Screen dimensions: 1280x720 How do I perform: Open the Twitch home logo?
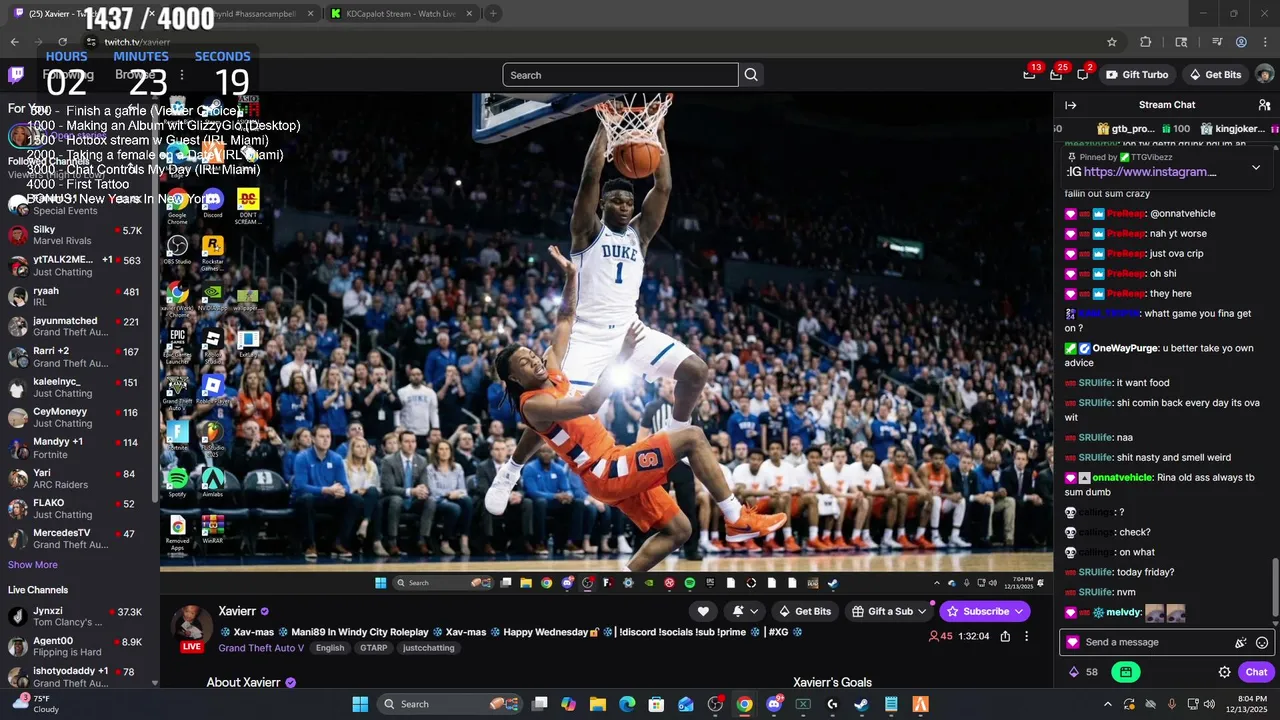coord(16,75)
